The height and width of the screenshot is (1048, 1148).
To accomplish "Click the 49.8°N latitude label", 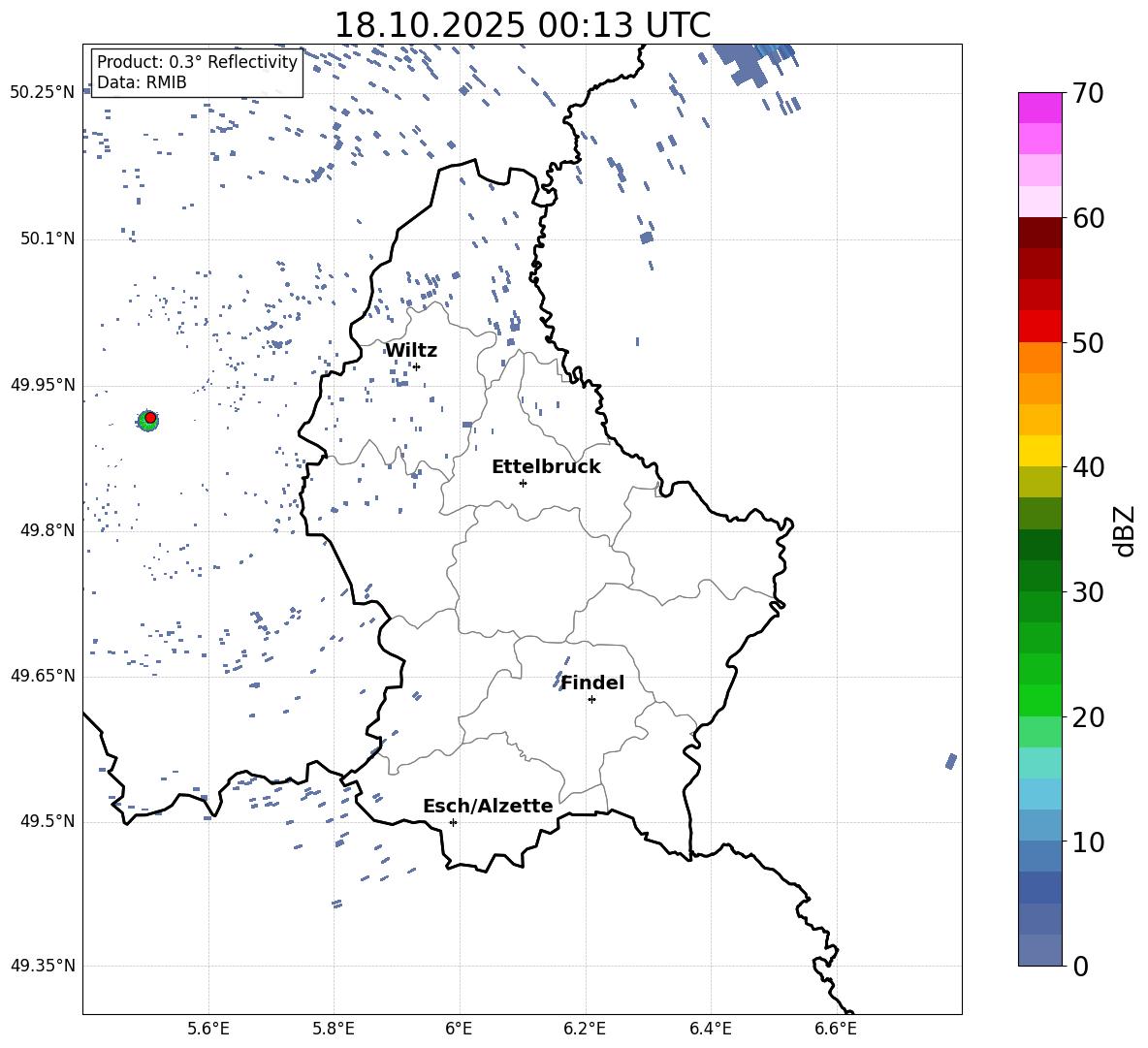I will point(48,530).
